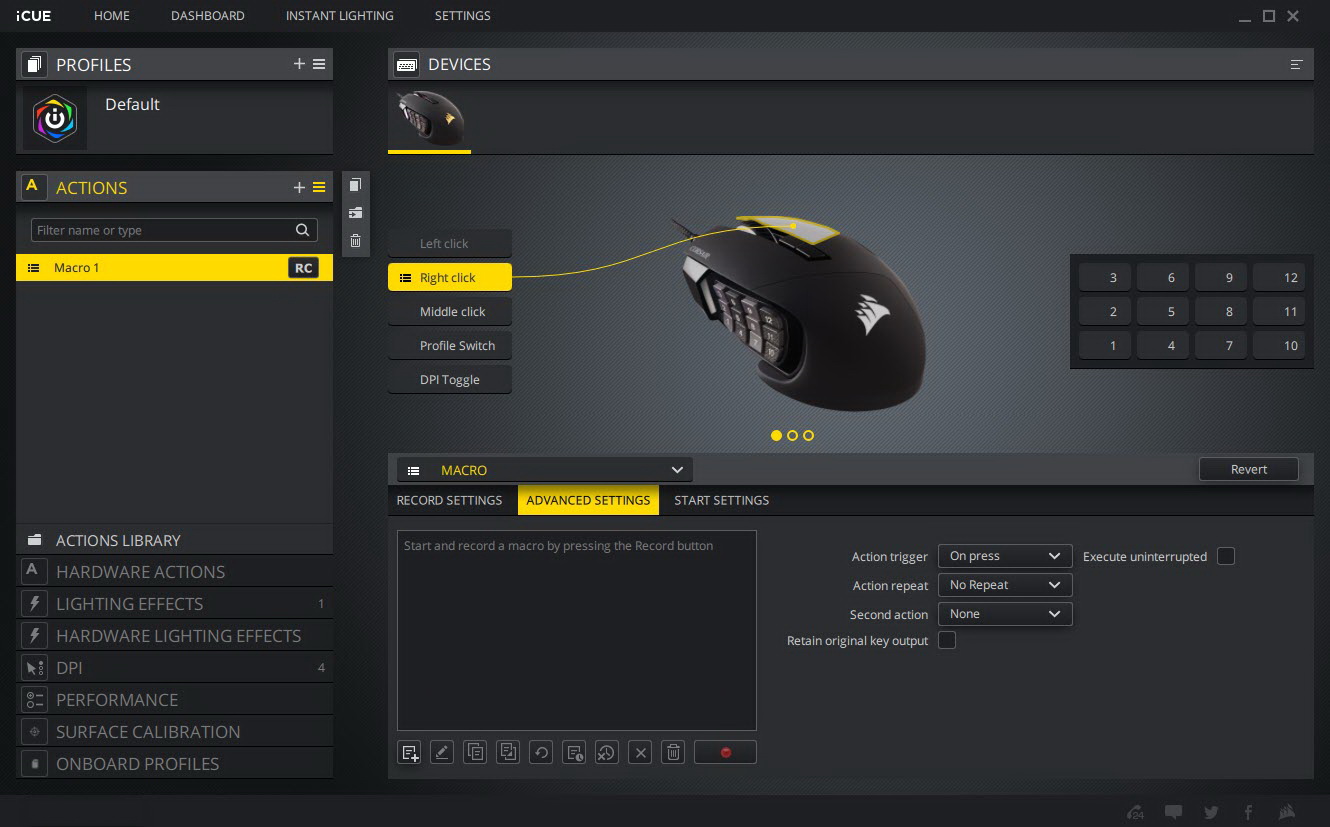Expand the DPI section
The height and width of the screenshot is (827, 1330).
pos(174,668)
